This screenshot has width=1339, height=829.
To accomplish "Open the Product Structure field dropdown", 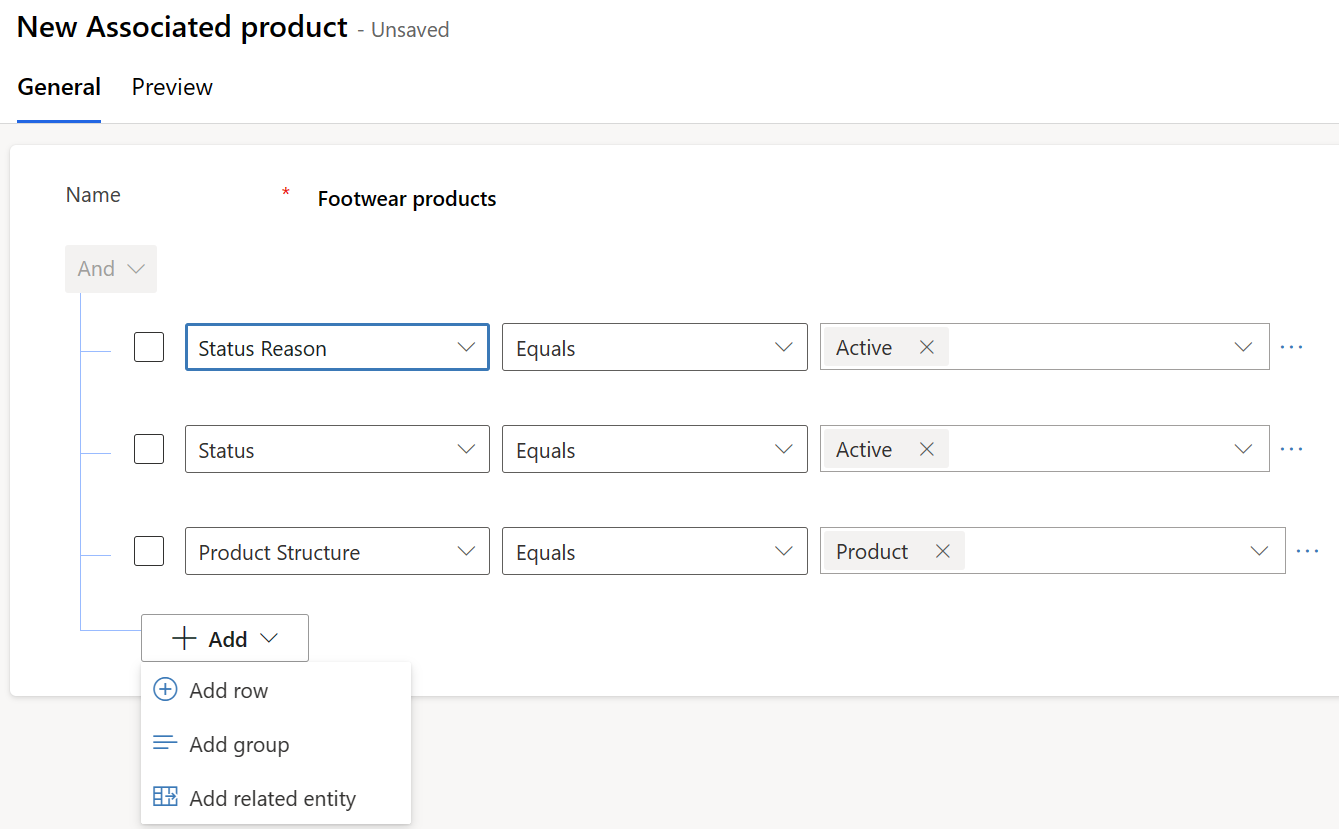I will [x=337, y=551].
